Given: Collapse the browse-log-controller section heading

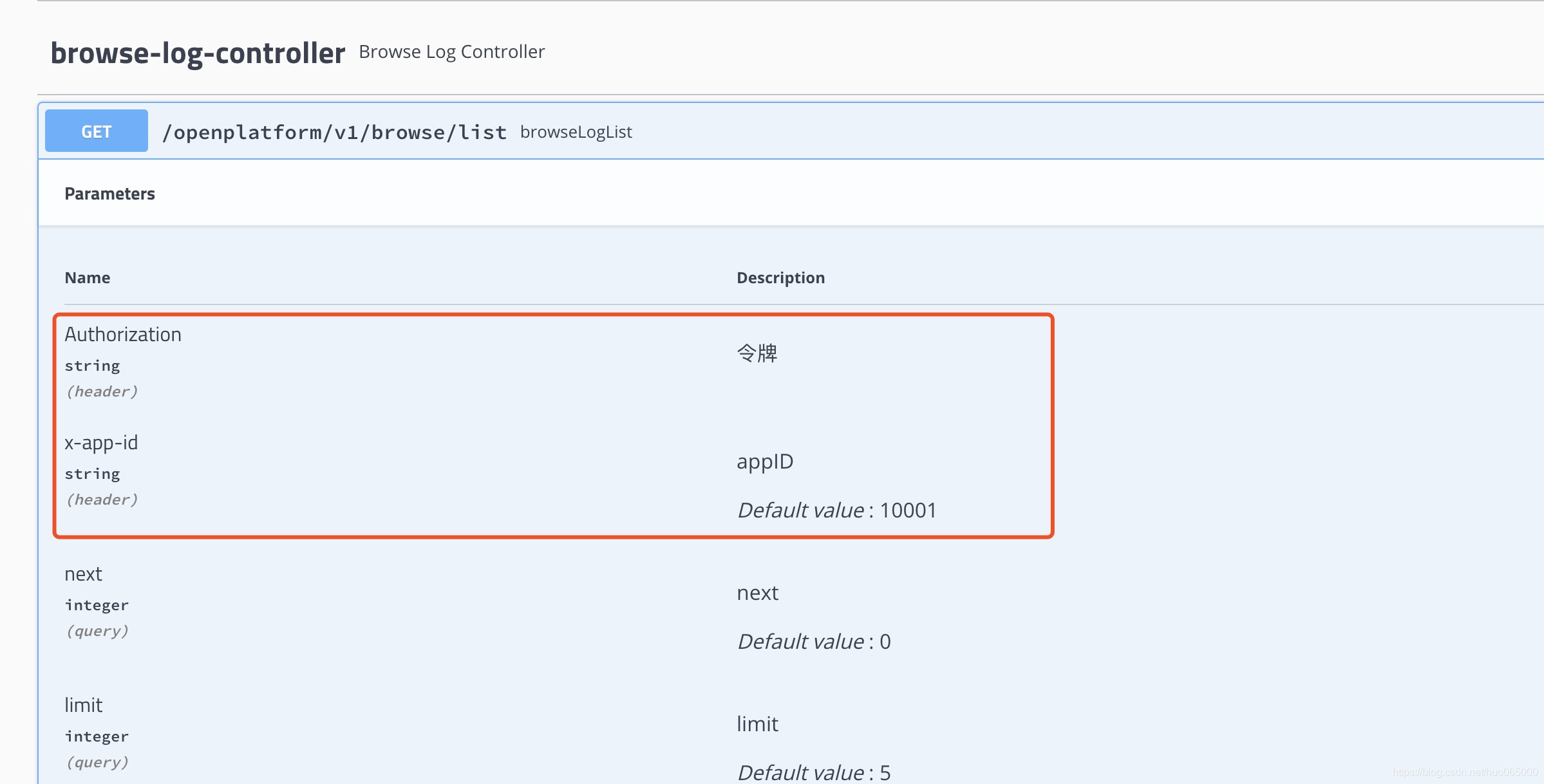Looking at the screenshot, I should click(198, 53).
